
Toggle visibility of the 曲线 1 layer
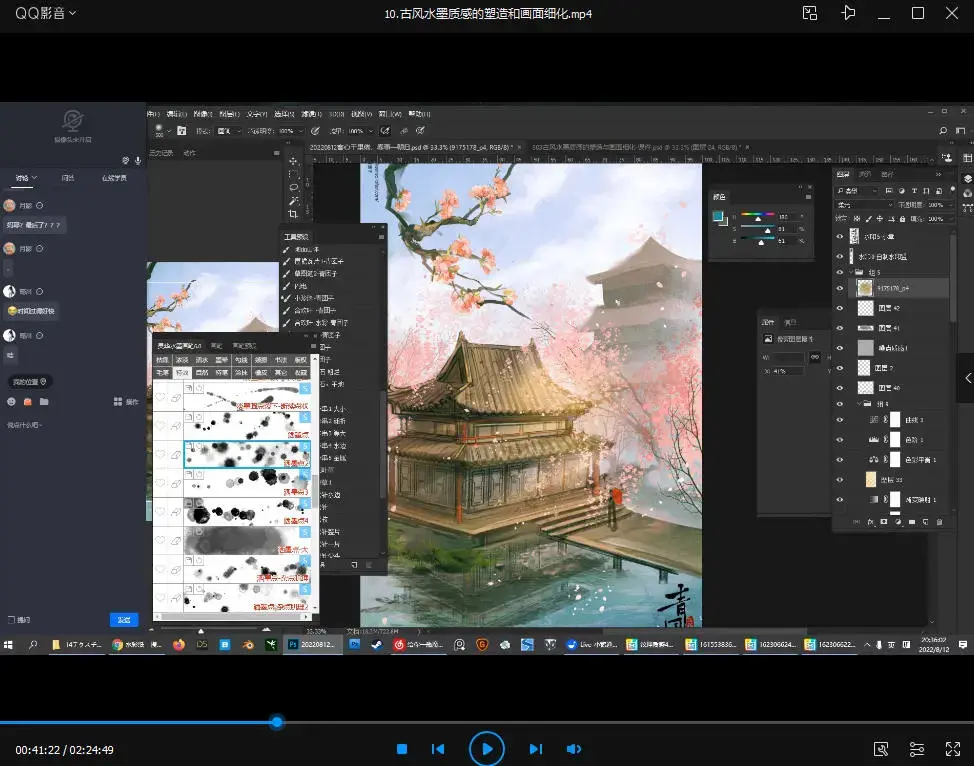pos(839,420)
